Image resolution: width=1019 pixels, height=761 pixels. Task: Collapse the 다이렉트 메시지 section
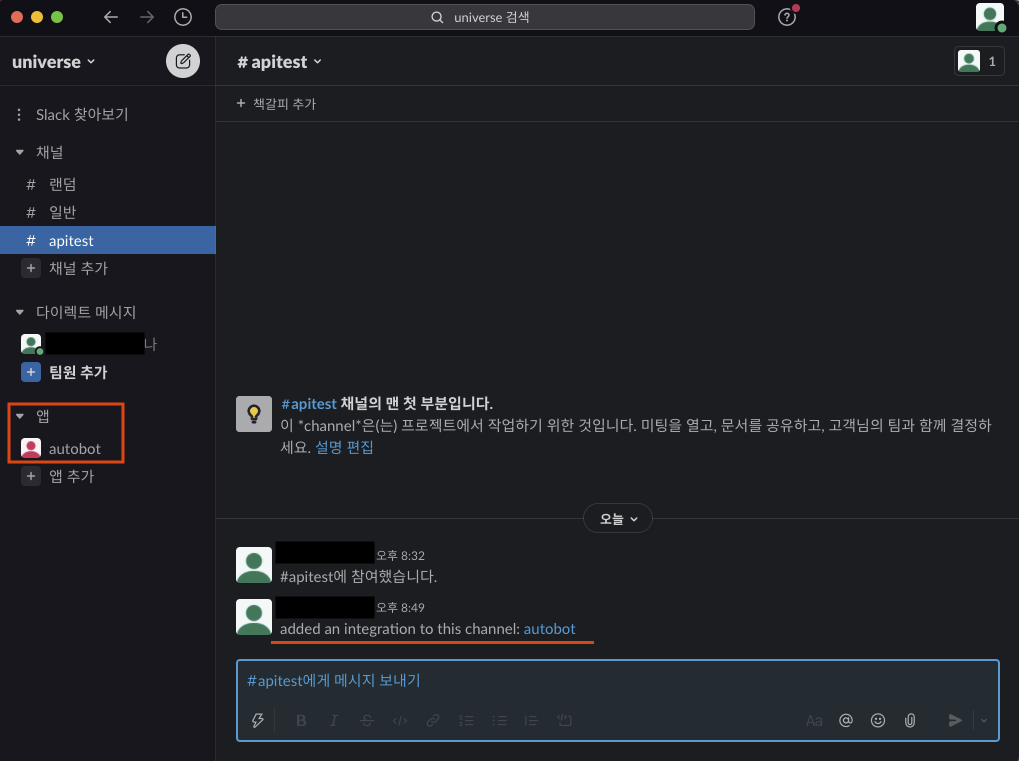[19, 312]
